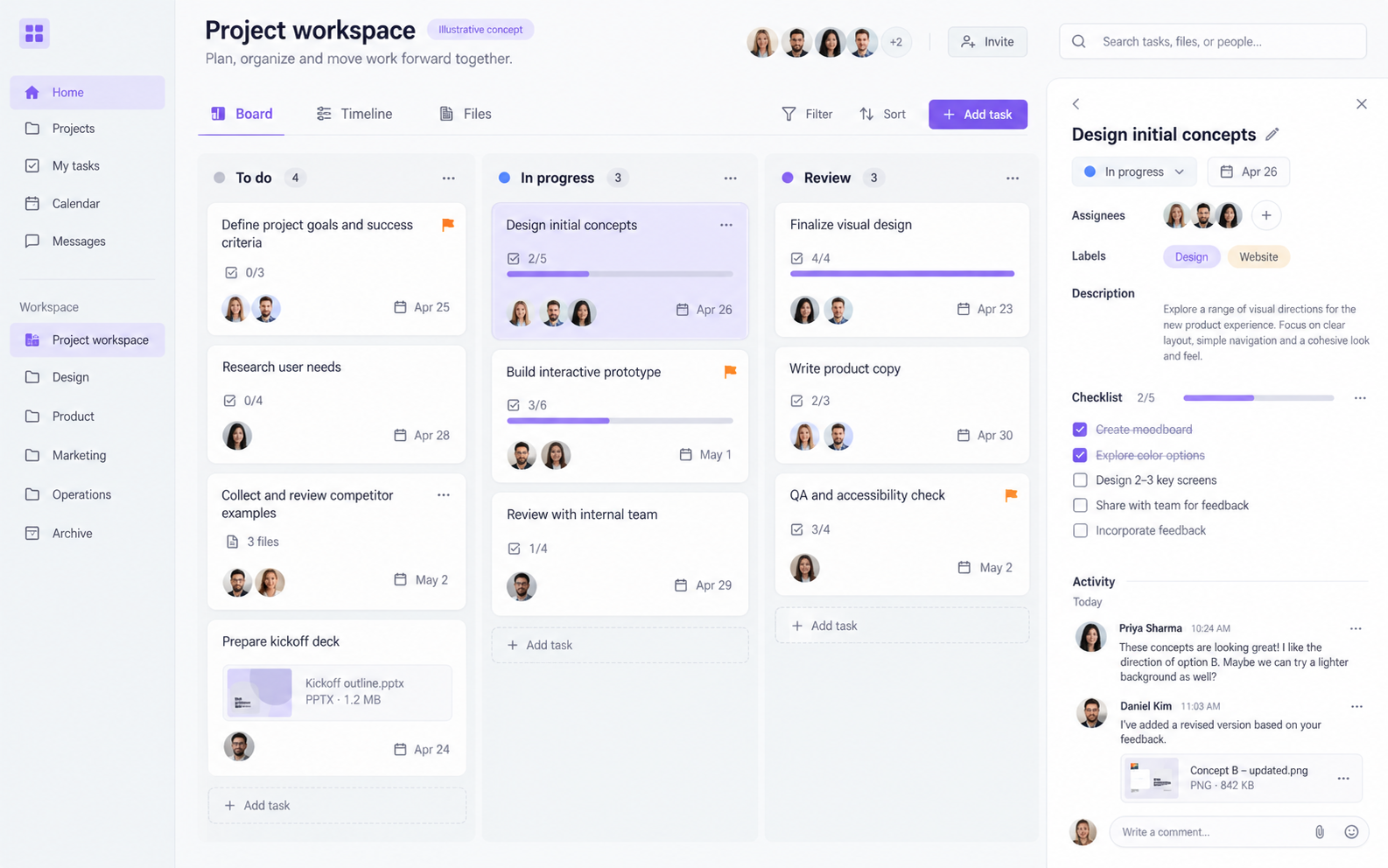1388x868 pixels.
Task: Click the Search tasks, files, or people field
Action: coord(1212,41)
